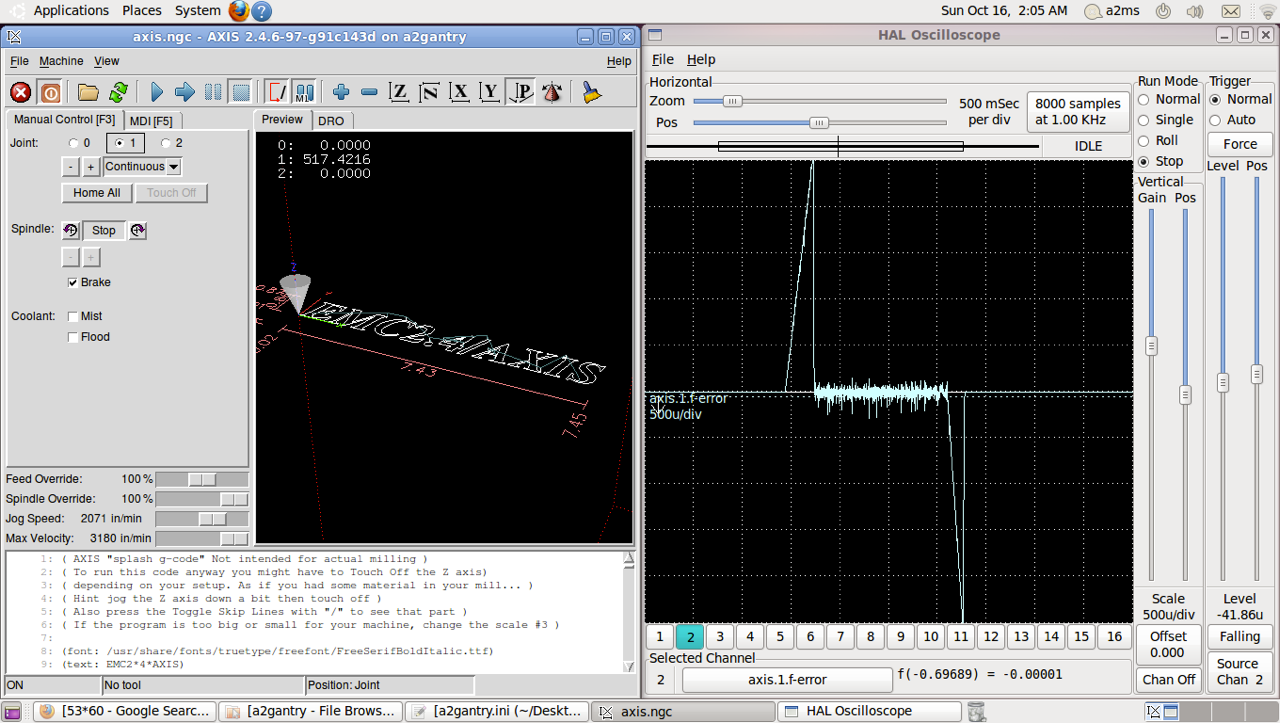1280x723 pixels.
Task: Toggle the spindle Brake checkbox
Action: click(72, 283)
